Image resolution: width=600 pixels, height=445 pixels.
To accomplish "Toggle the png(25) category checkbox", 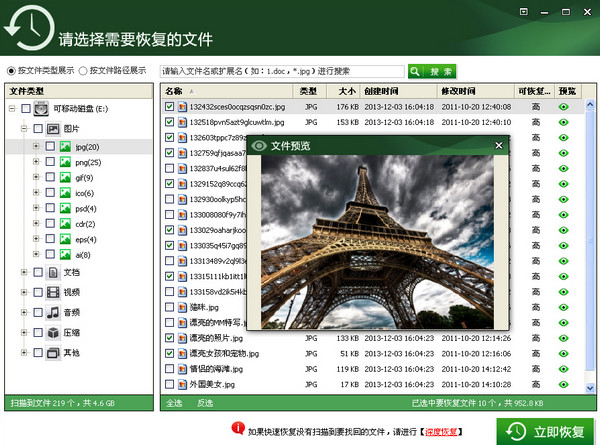I will (x=50, y=161).
